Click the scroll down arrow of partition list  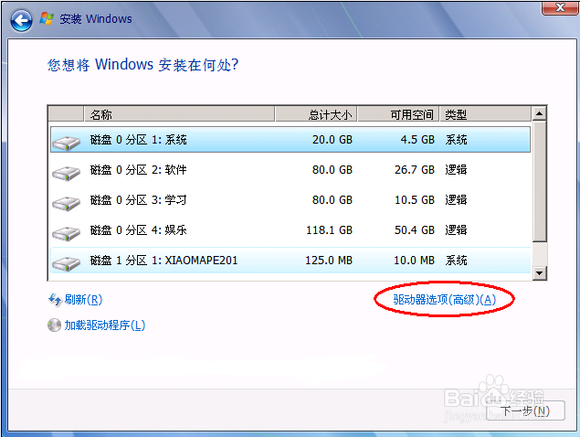coord(539,273)
